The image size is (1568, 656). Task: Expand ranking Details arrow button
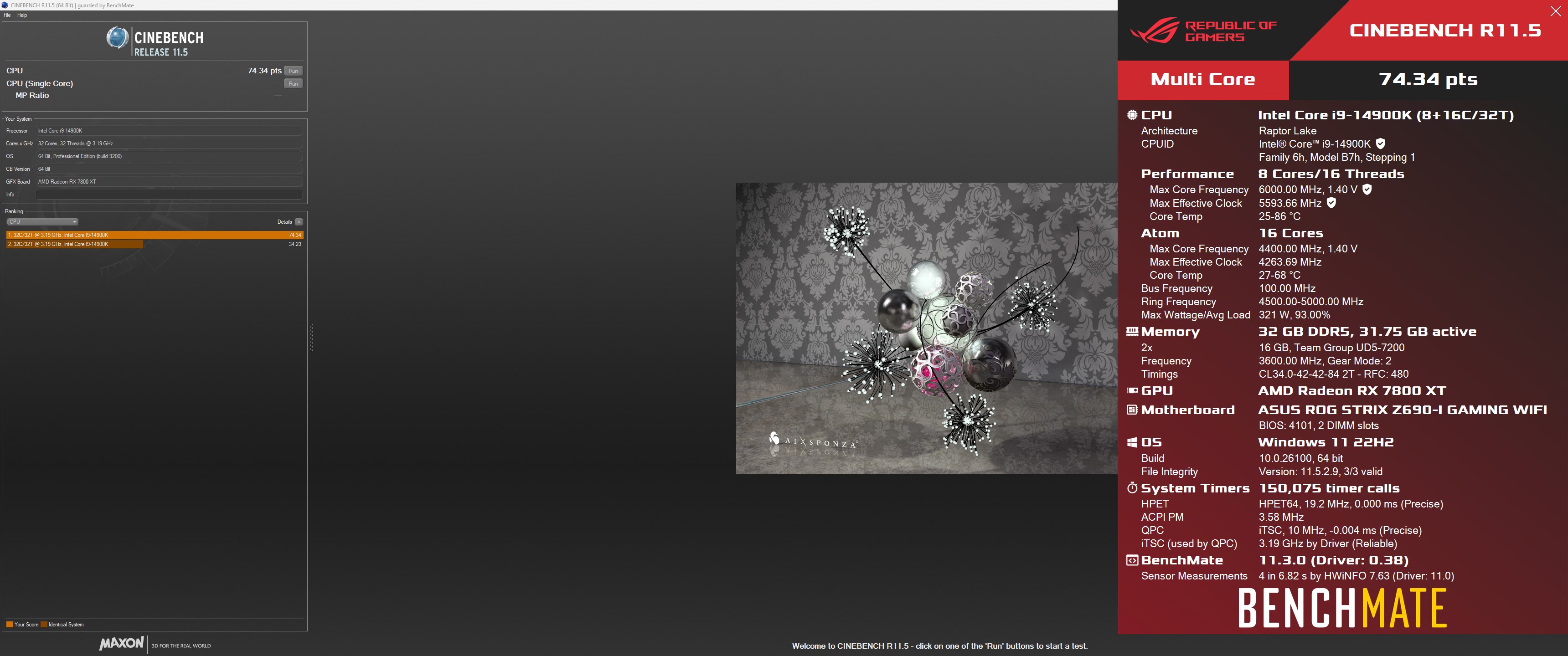[x=299, y=221]
